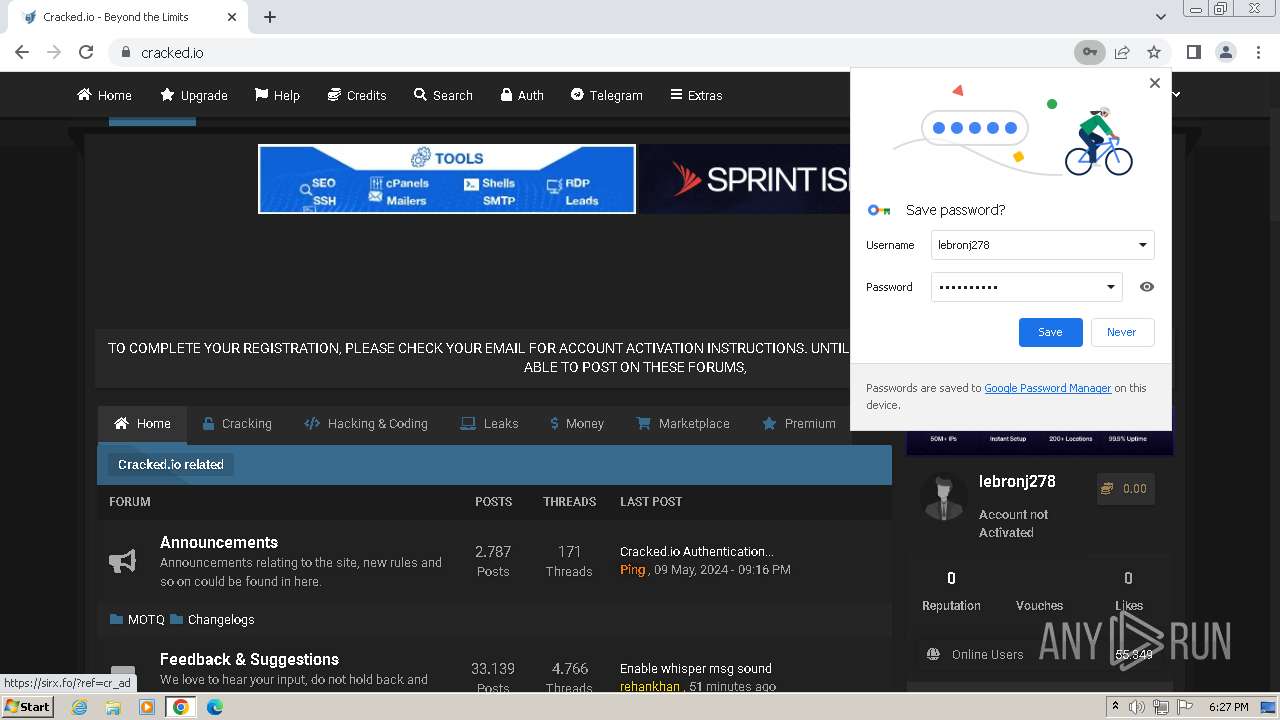Click the password key icon in address bar
Screen dimensions: 1280x720
[x=1089, y=52]
